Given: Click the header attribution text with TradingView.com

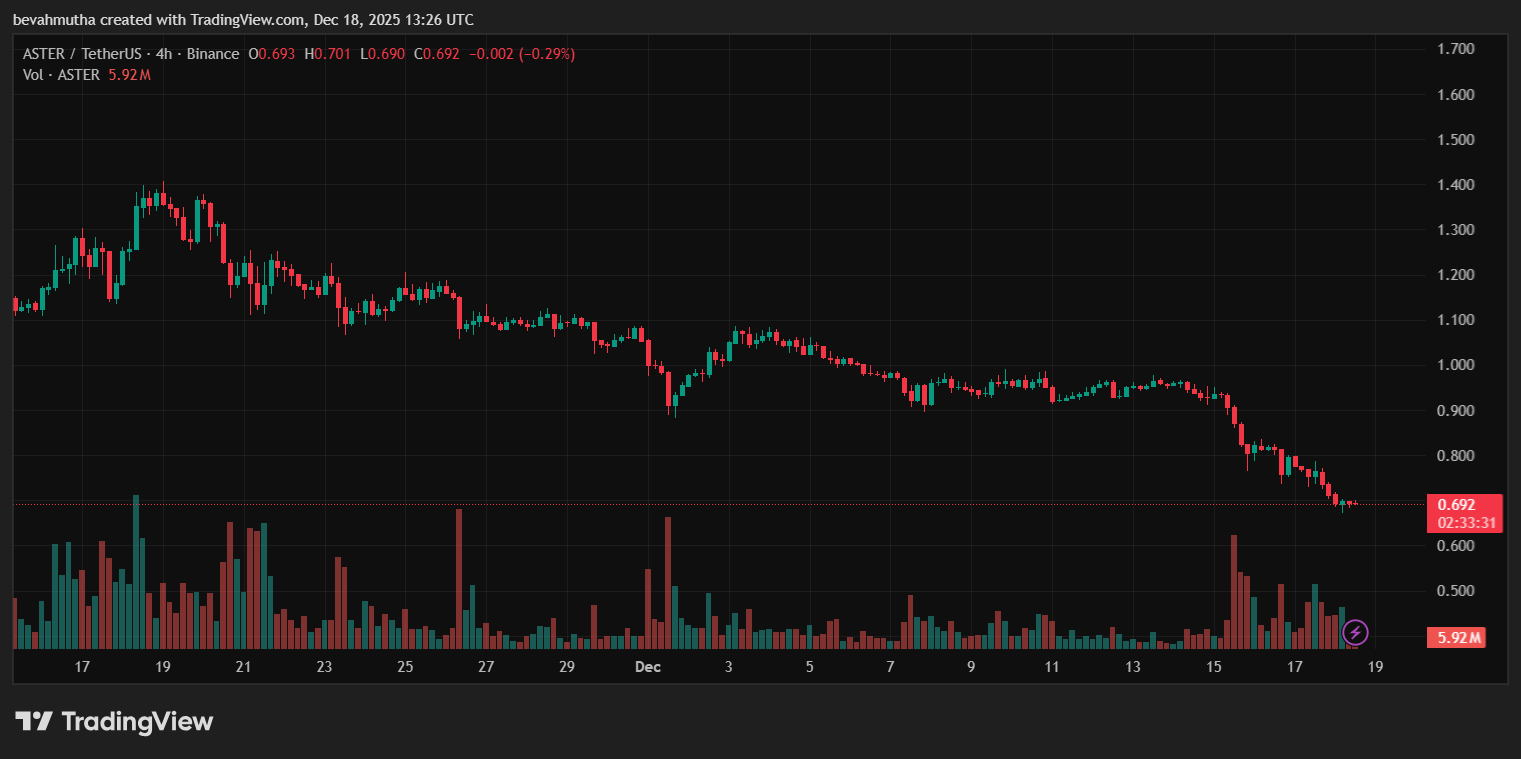Looking at the screenshot, I should [243, 20].
